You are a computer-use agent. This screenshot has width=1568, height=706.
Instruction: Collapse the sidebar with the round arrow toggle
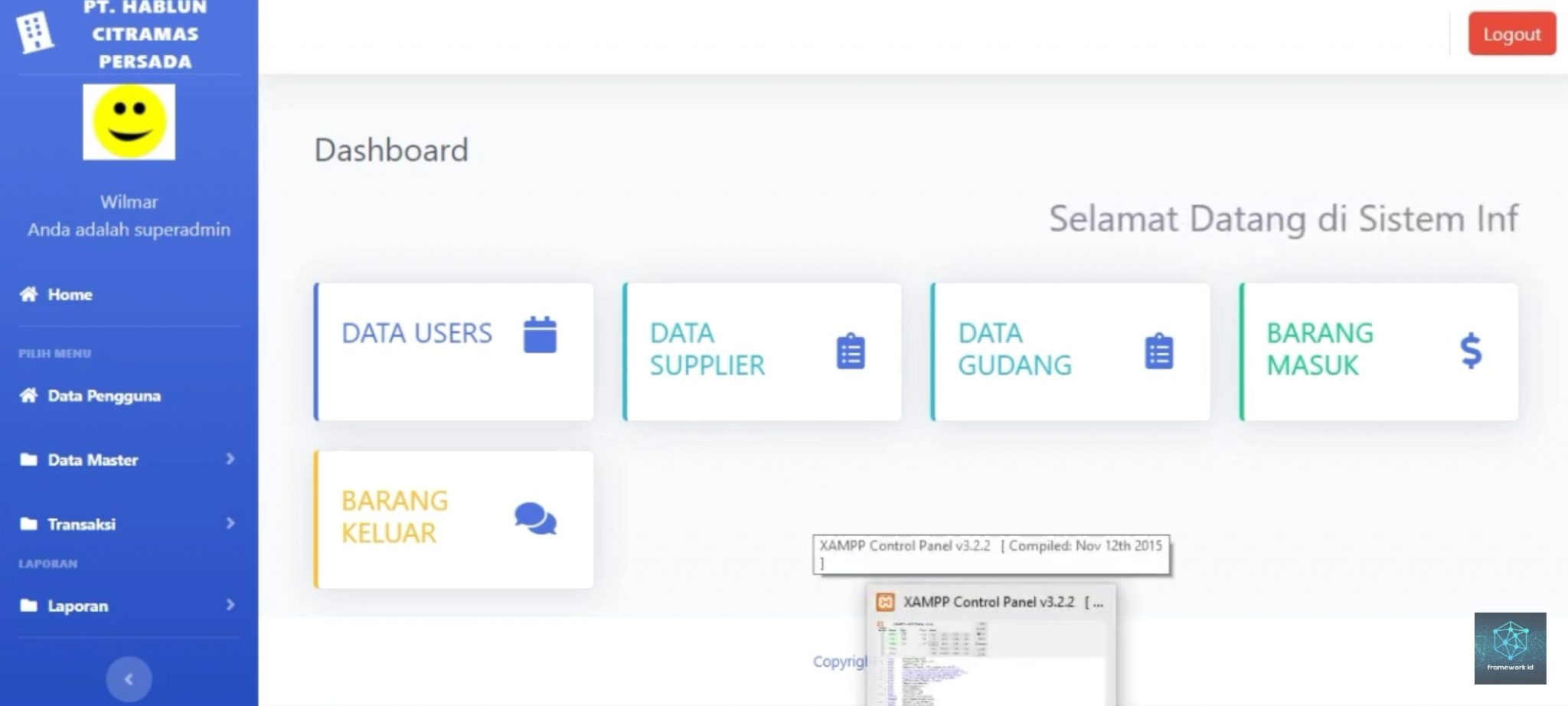pyautogui.click(x=129, y=678)
